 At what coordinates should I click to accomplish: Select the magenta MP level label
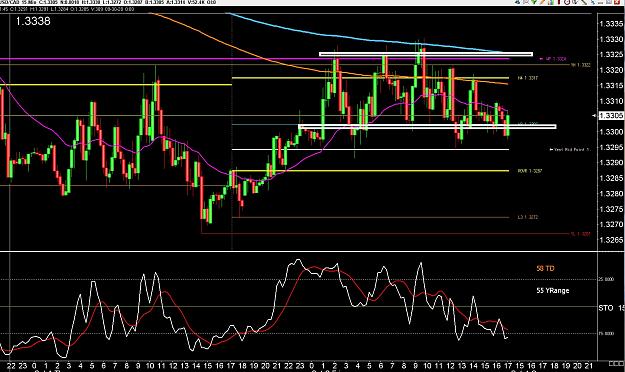tap(553, 59)
